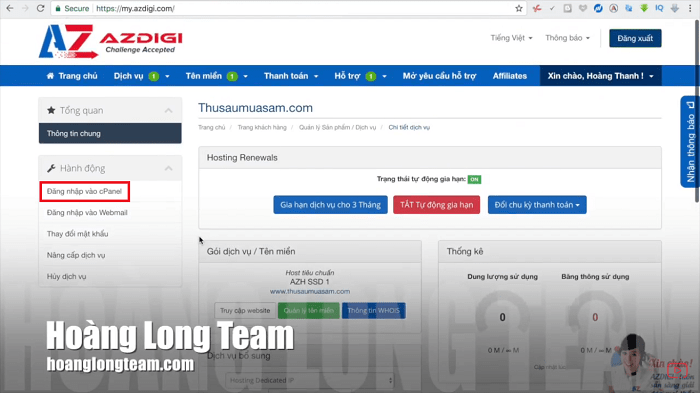Click Nâng cấp dịch vụ
Image resolution: width=700 pixels, height=393 pixels.
coord(76,255)
